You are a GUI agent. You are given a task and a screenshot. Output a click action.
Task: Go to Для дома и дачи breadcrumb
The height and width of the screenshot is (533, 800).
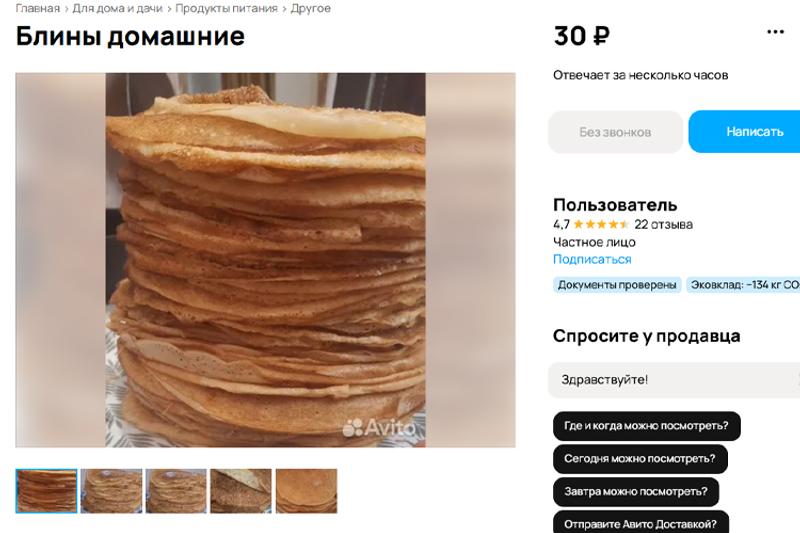click(x=117, y=8)
